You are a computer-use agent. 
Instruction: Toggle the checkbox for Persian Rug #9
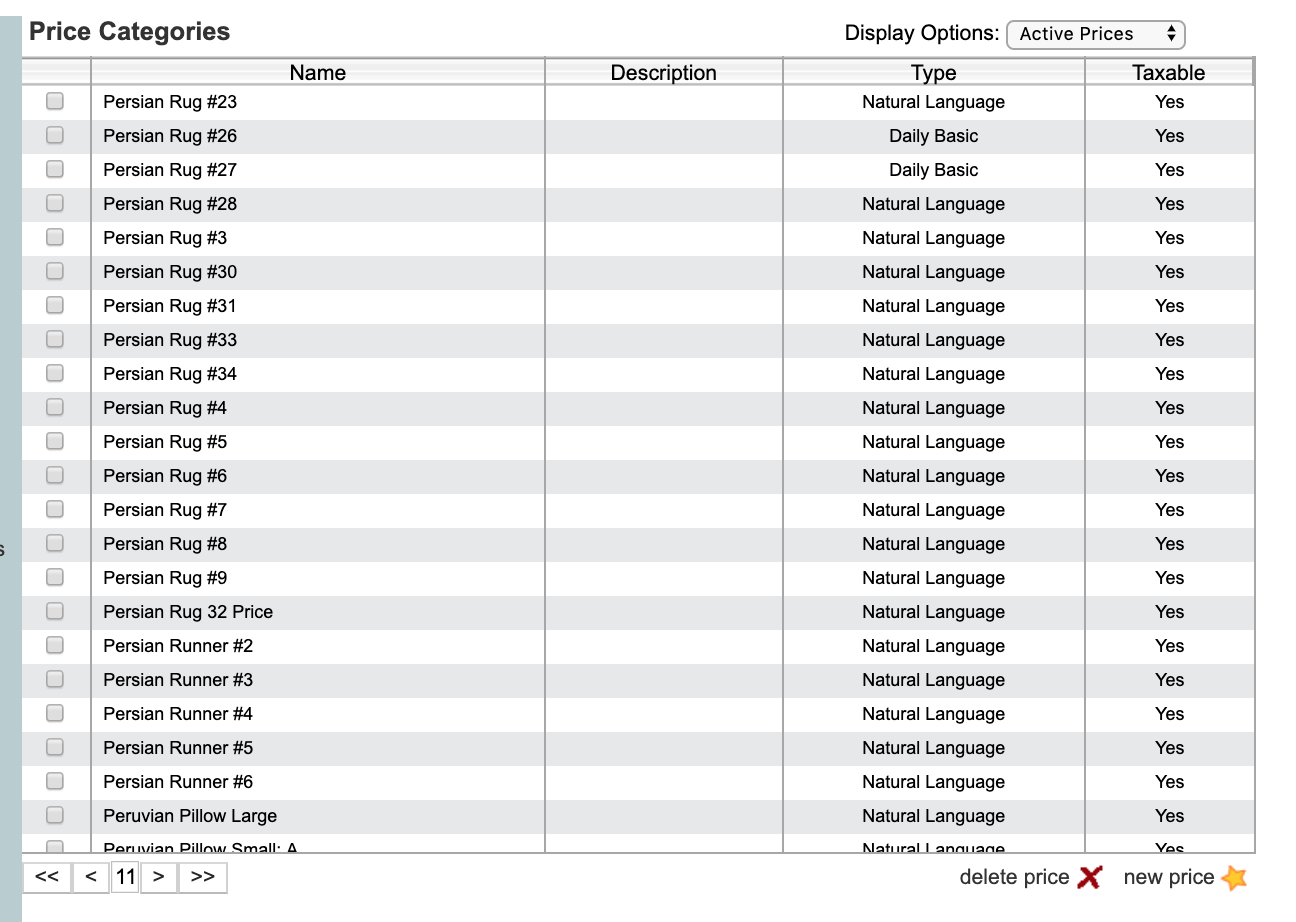(55, 577)
